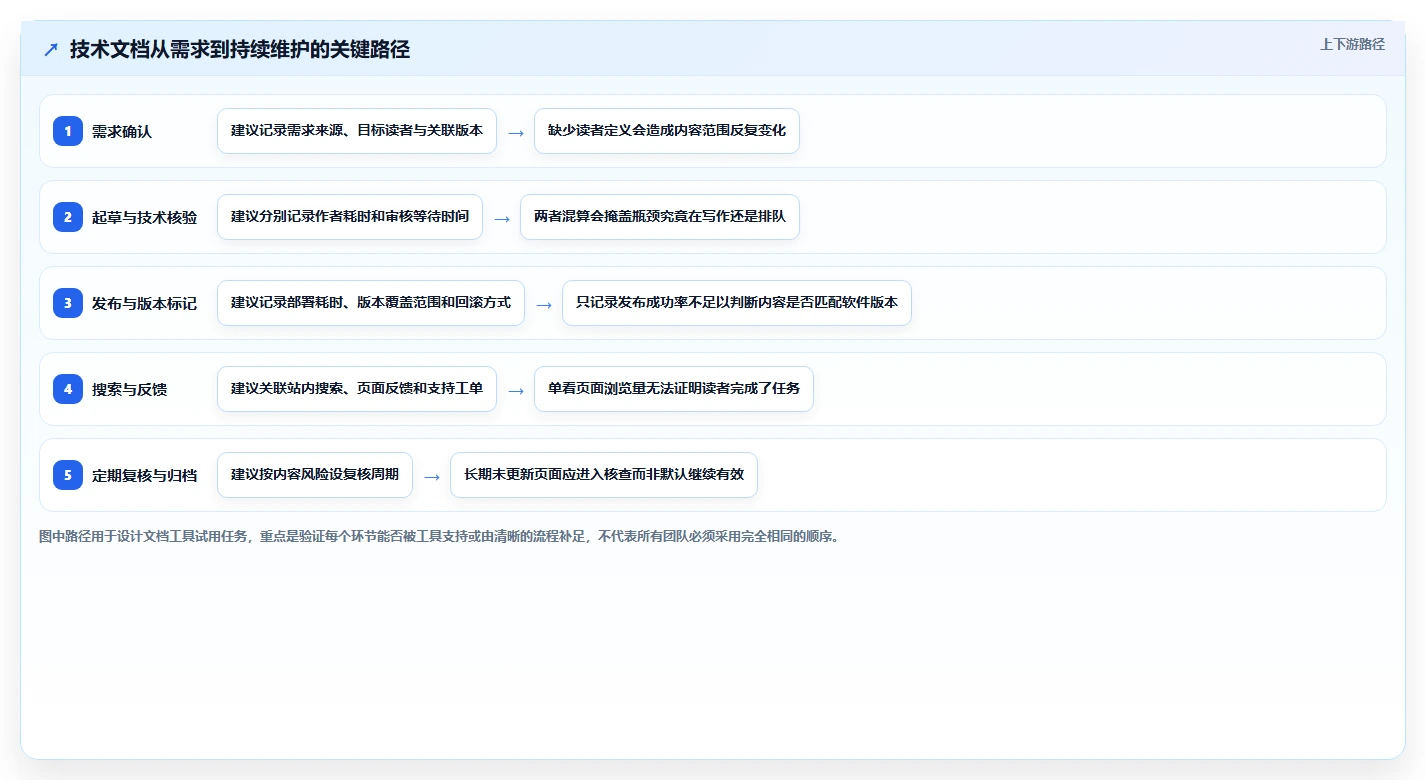Viewport: 1426px width, 780px height.
Task: Click step badge number 1
Action: [x=68, y=131]
